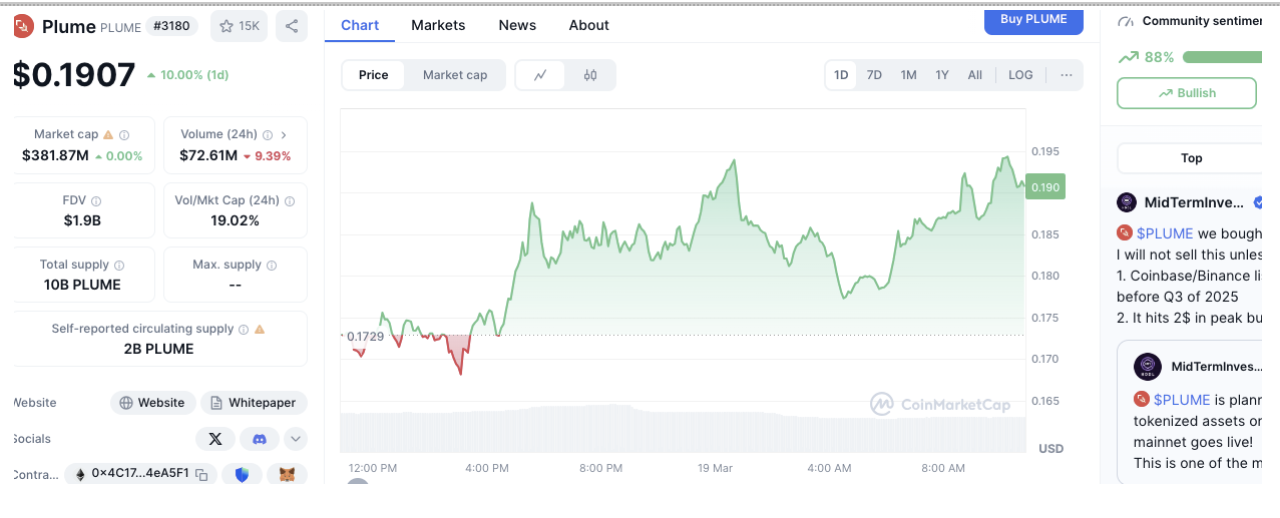Image resolution: width=1280 pixels, height=518 pixels.
Task: Click the MidTermInve... avatar in top post
Action: coord(1127,202)
